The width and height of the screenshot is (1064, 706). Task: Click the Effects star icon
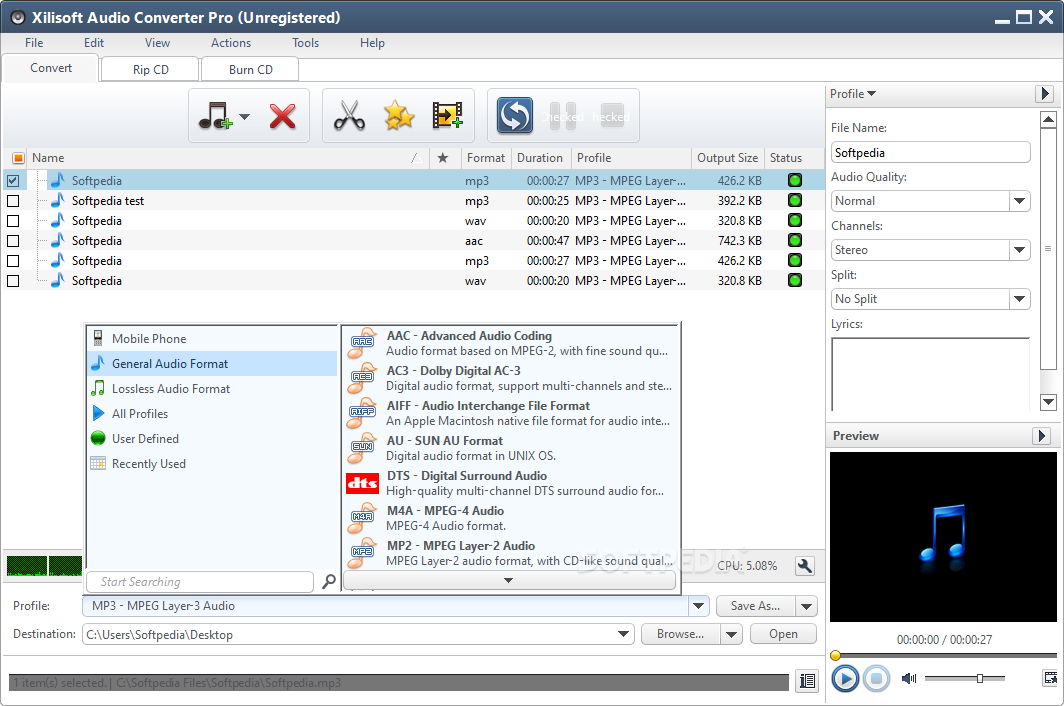[x=399, y=115]
